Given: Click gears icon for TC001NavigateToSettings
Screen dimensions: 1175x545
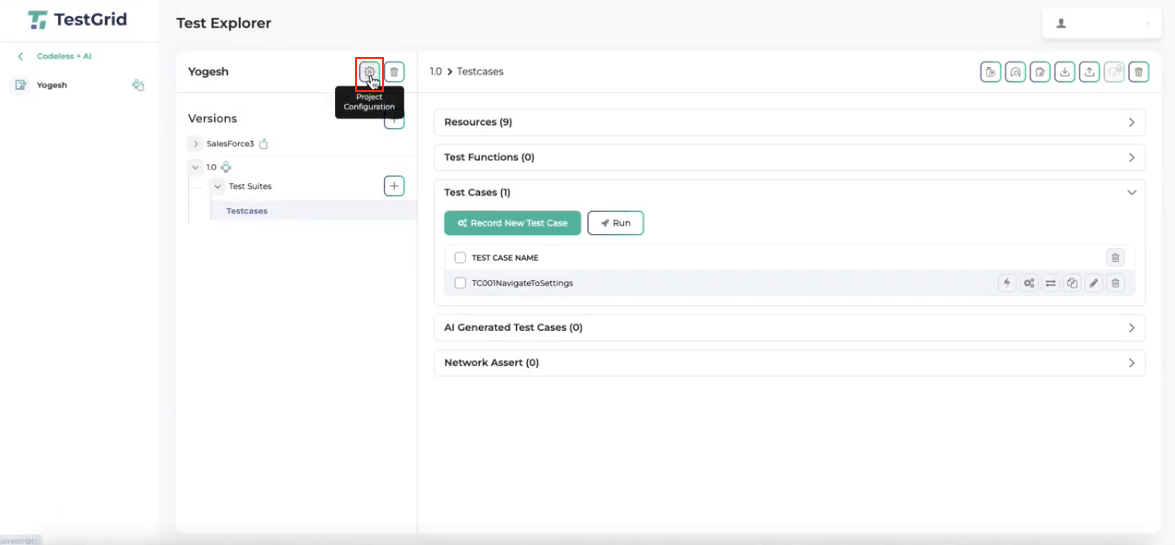Looking at the screenshot, I should 1029,283.
